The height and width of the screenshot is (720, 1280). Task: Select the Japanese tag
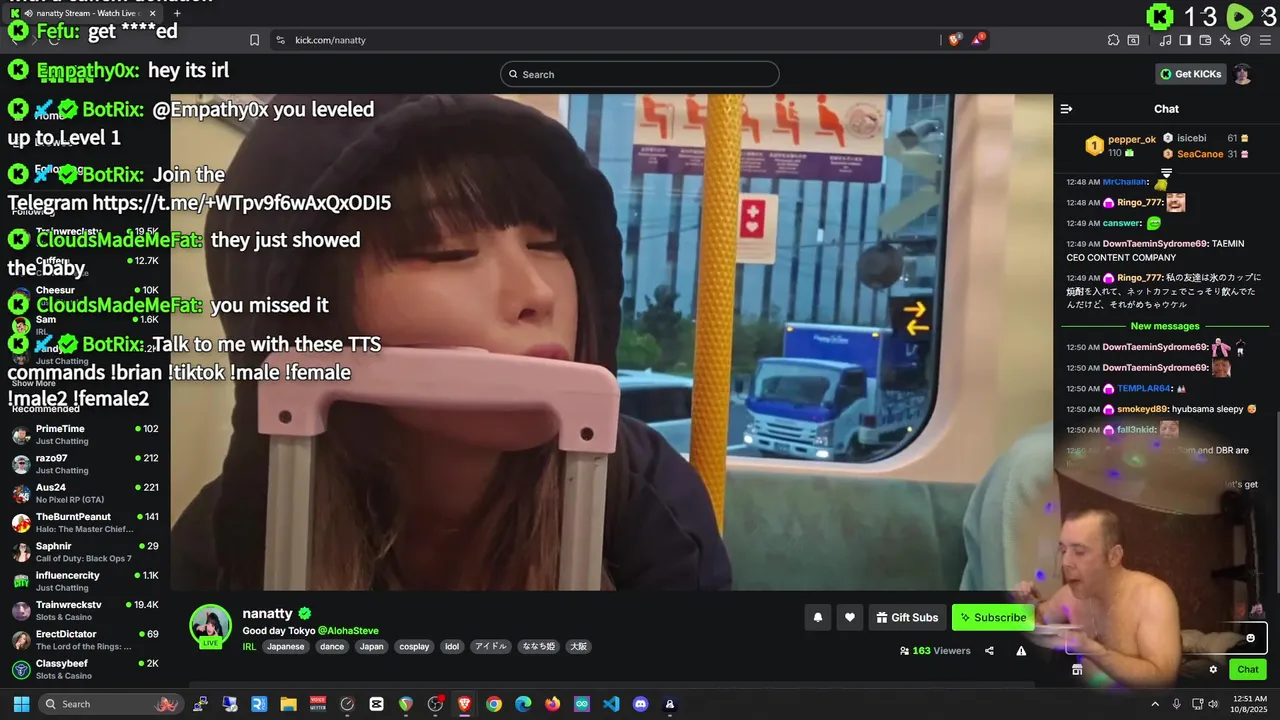(x=285, y=647)
